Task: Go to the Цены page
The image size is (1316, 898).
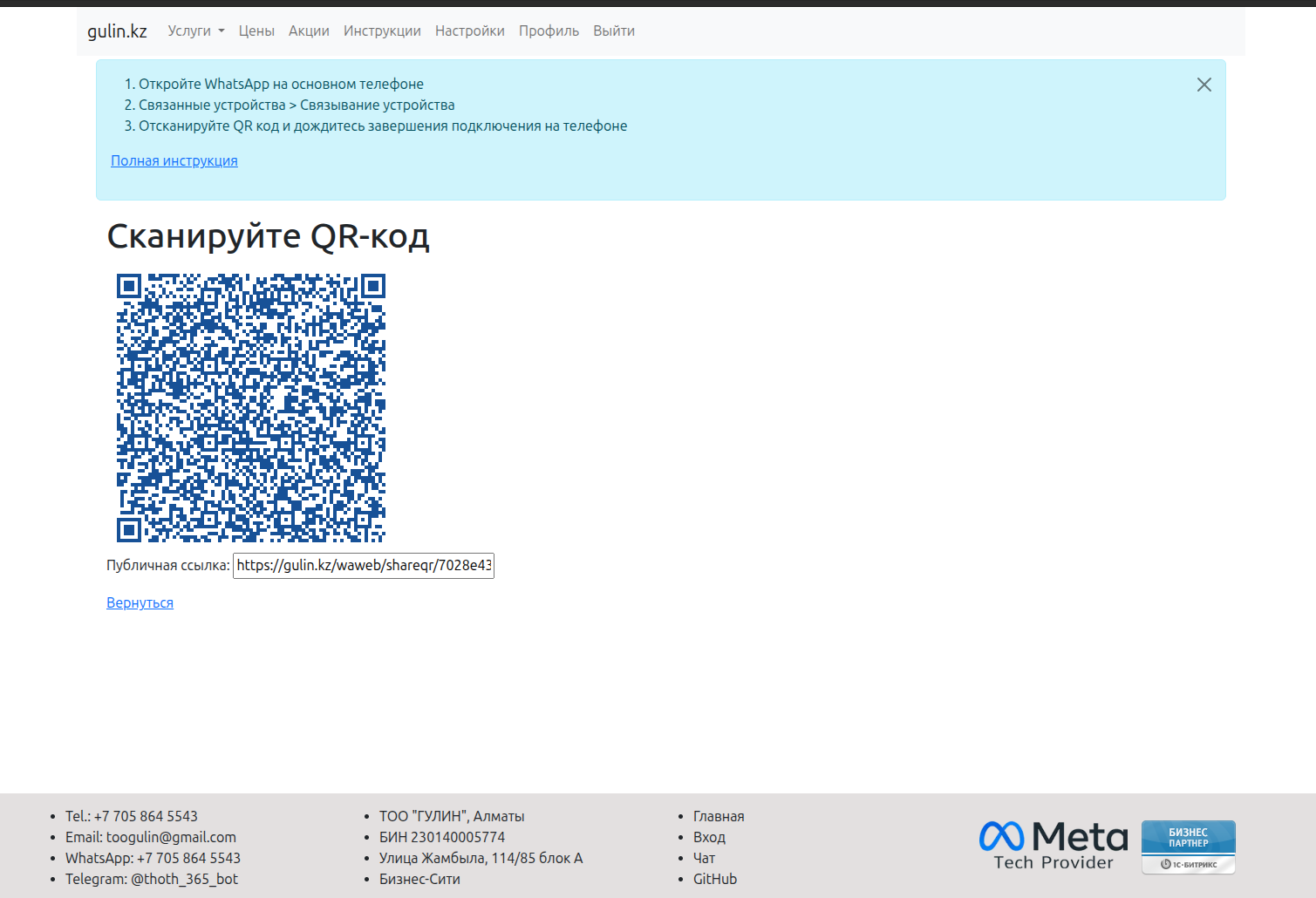Action: tap(256, 31)
